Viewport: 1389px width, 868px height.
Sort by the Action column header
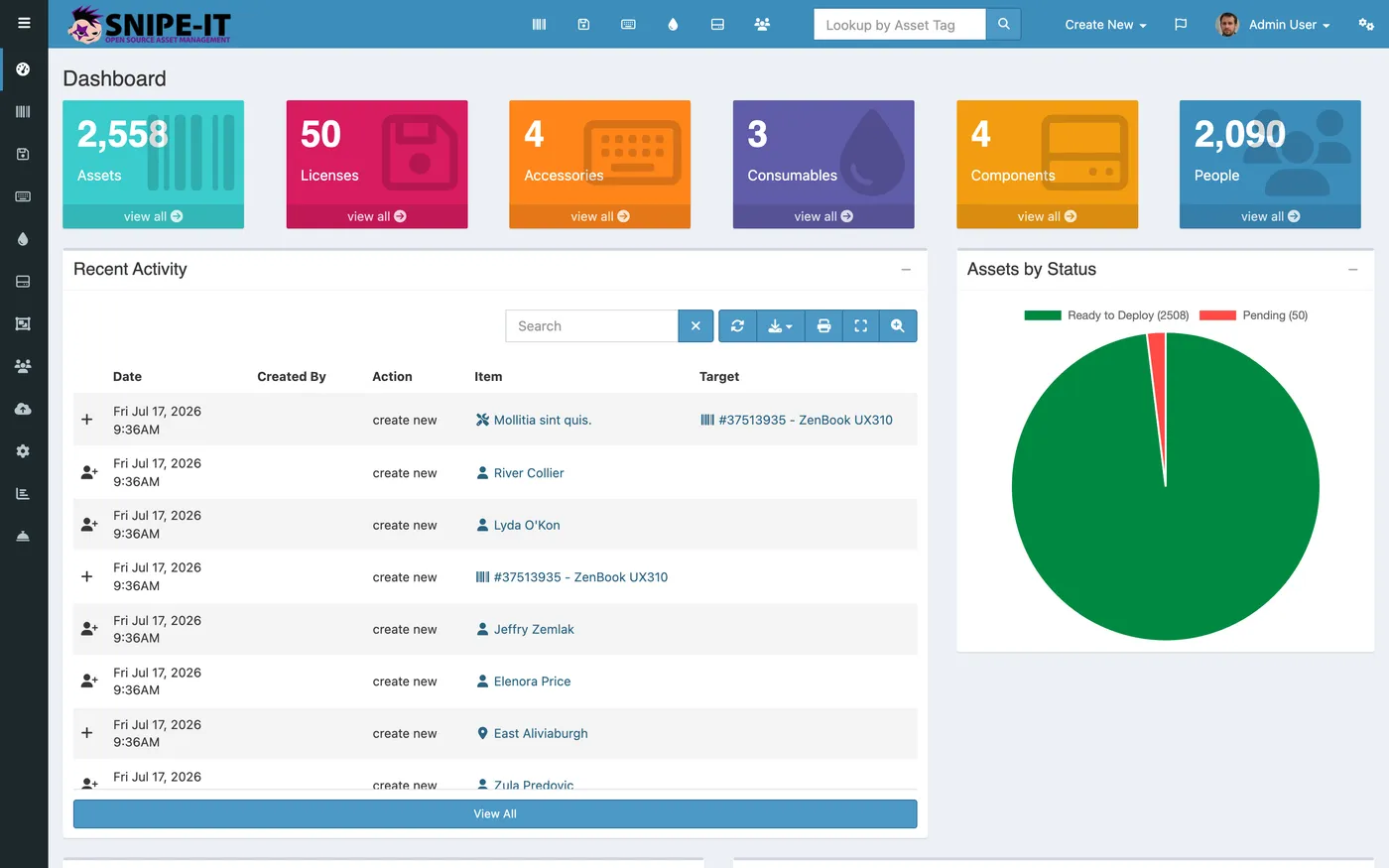[x=392, y=377]
